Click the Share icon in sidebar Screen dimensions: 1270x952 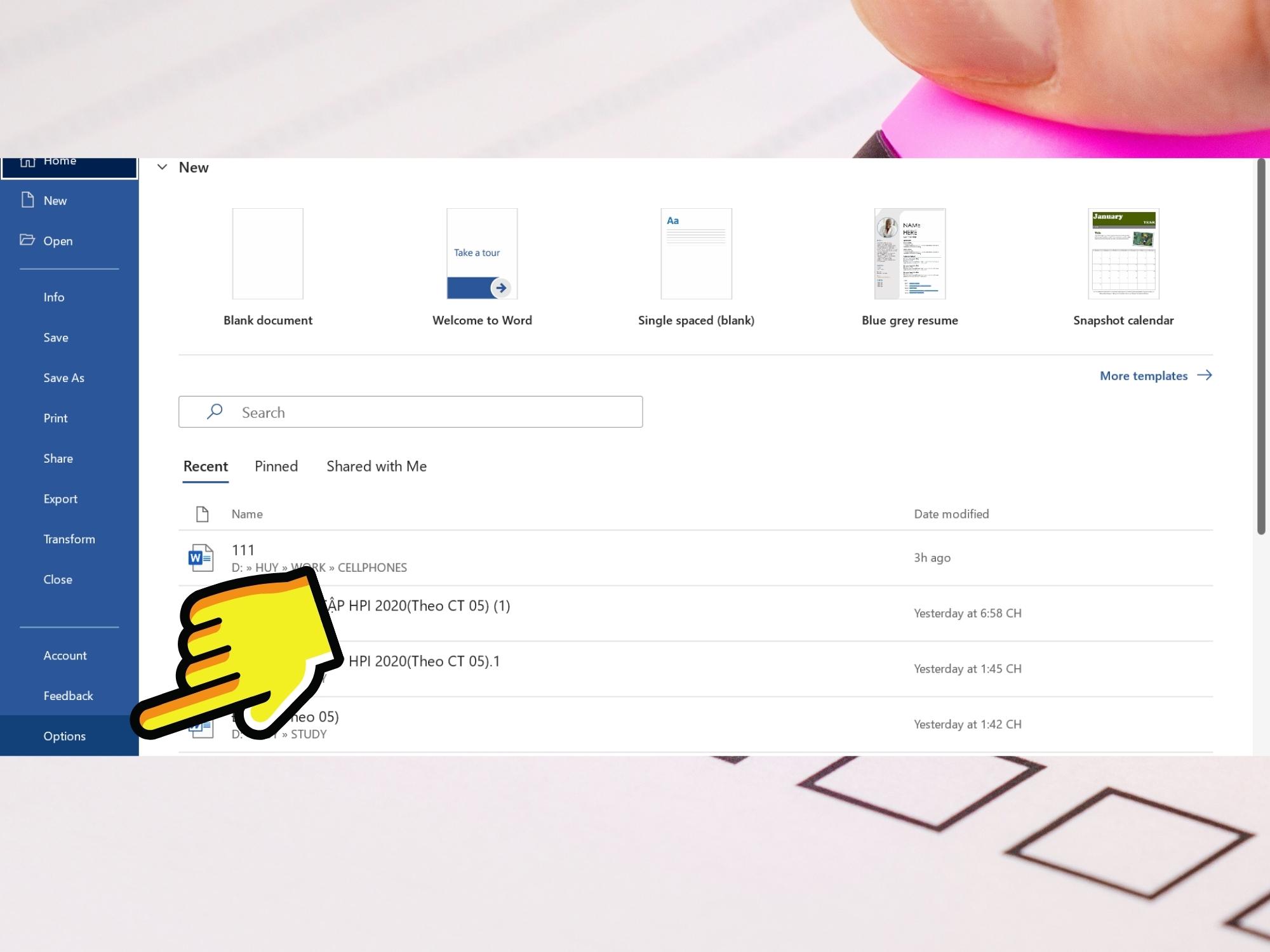(x=57, y=458)
